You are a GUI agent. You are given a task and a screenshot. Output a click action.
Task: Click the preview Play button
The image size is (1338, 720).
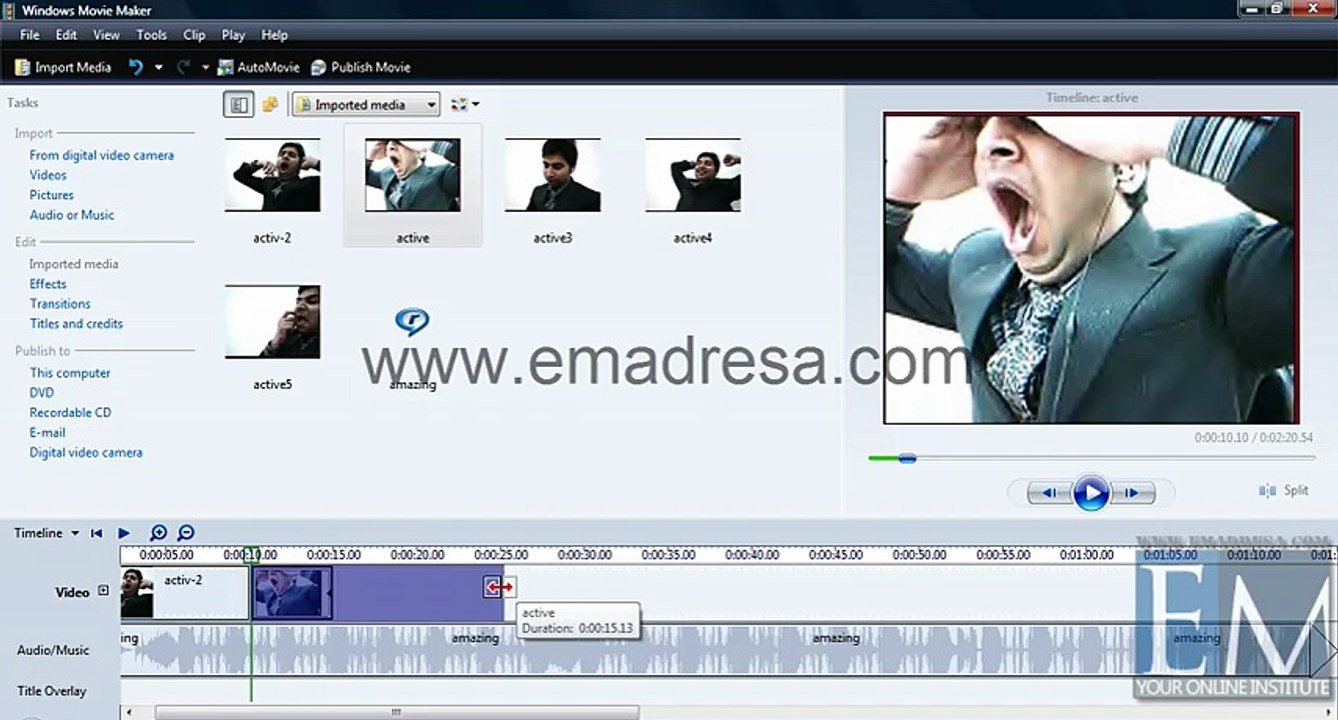click(1091, 492)
